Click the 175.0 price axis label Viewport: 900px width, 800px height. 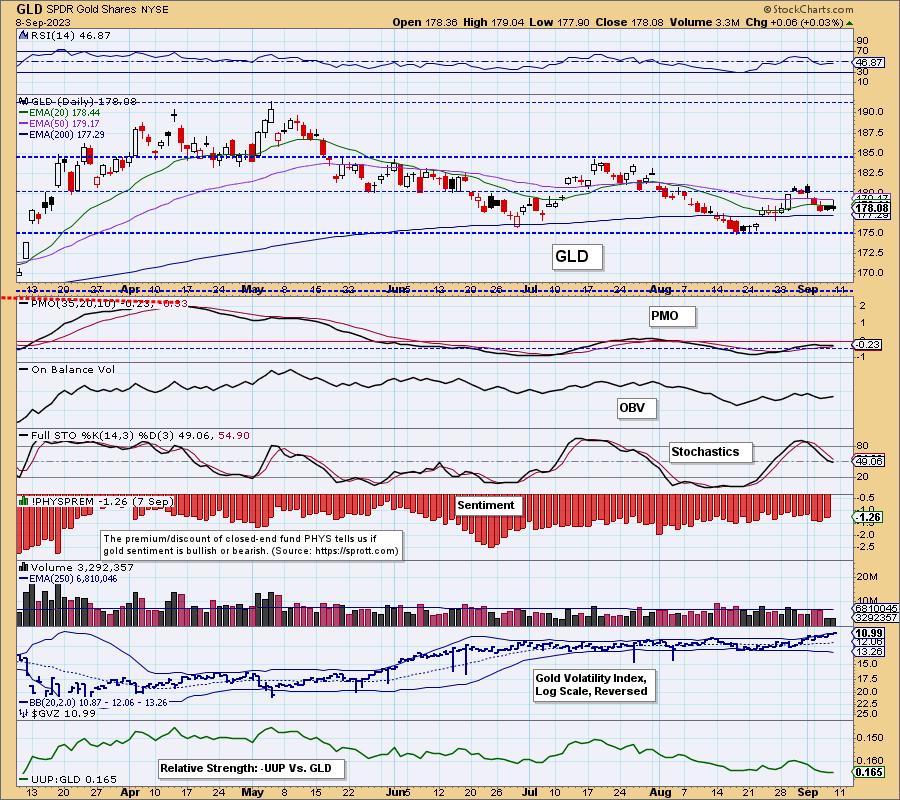click(871, 233)
